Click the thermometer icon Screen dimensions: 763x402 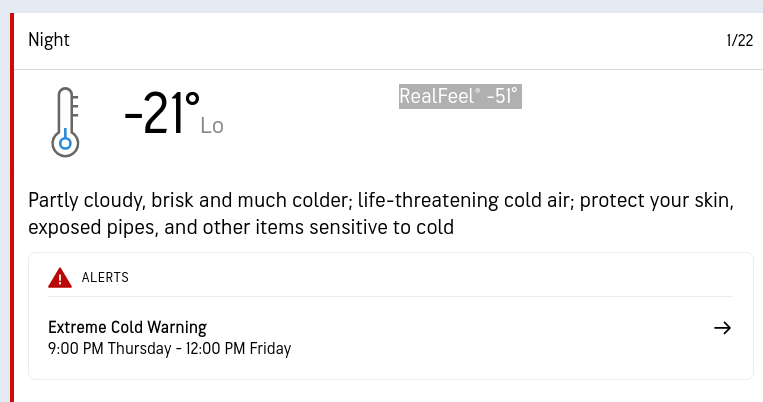coord(65,120)
